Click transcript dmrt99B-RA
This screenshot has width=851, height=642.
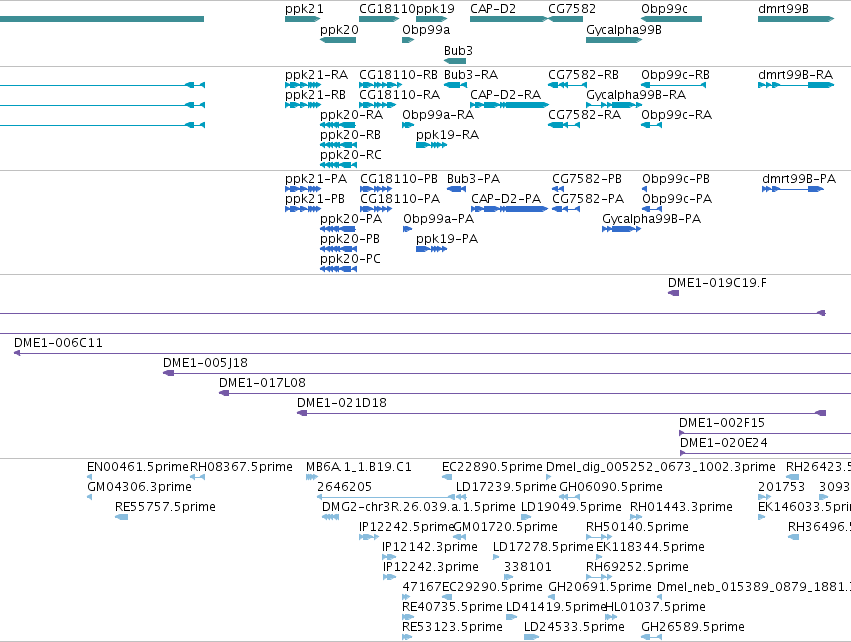tap(795, 75)
